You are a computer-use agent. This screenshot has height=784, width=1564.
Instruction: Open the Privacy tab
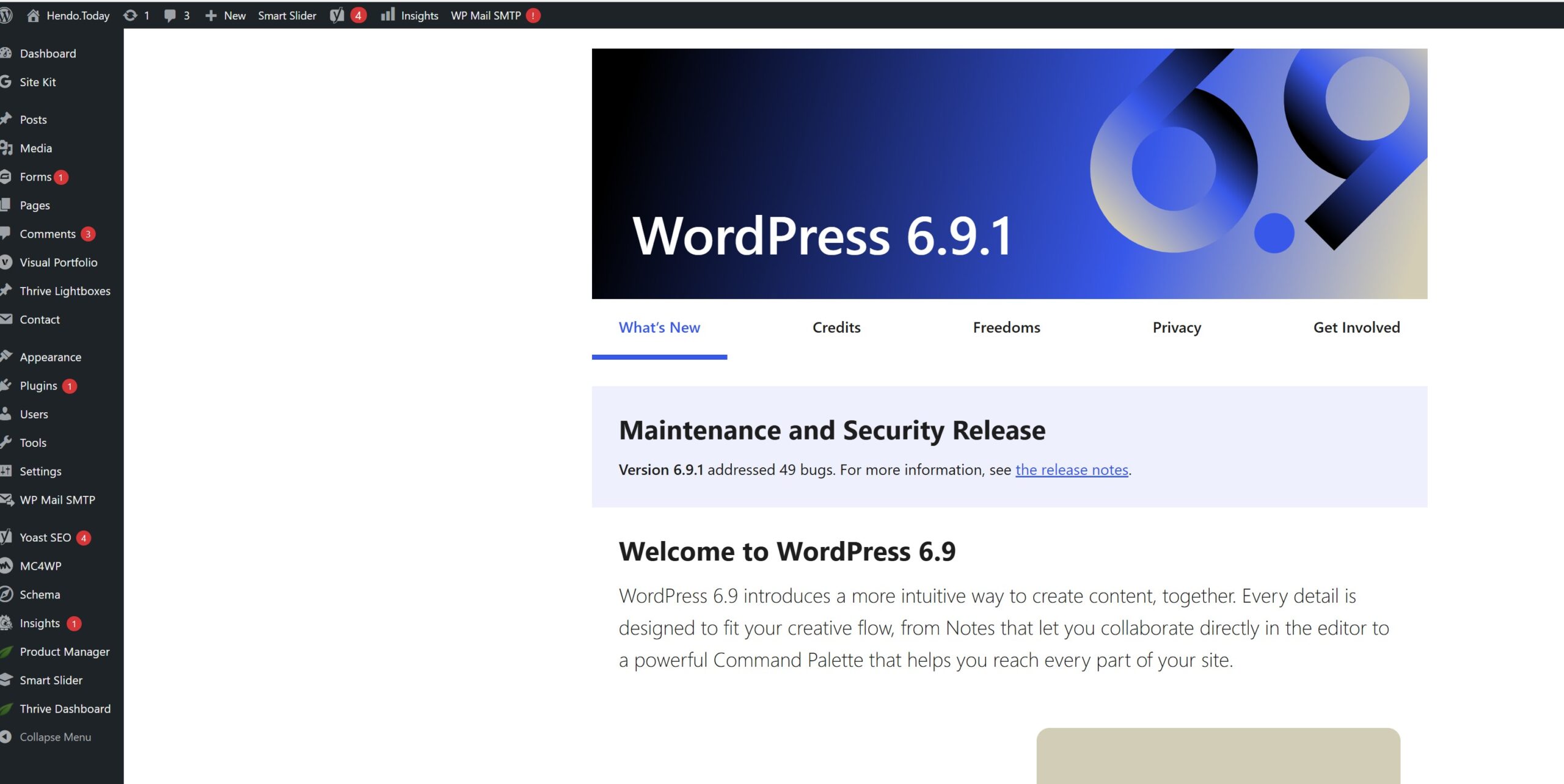(1177, 327)
